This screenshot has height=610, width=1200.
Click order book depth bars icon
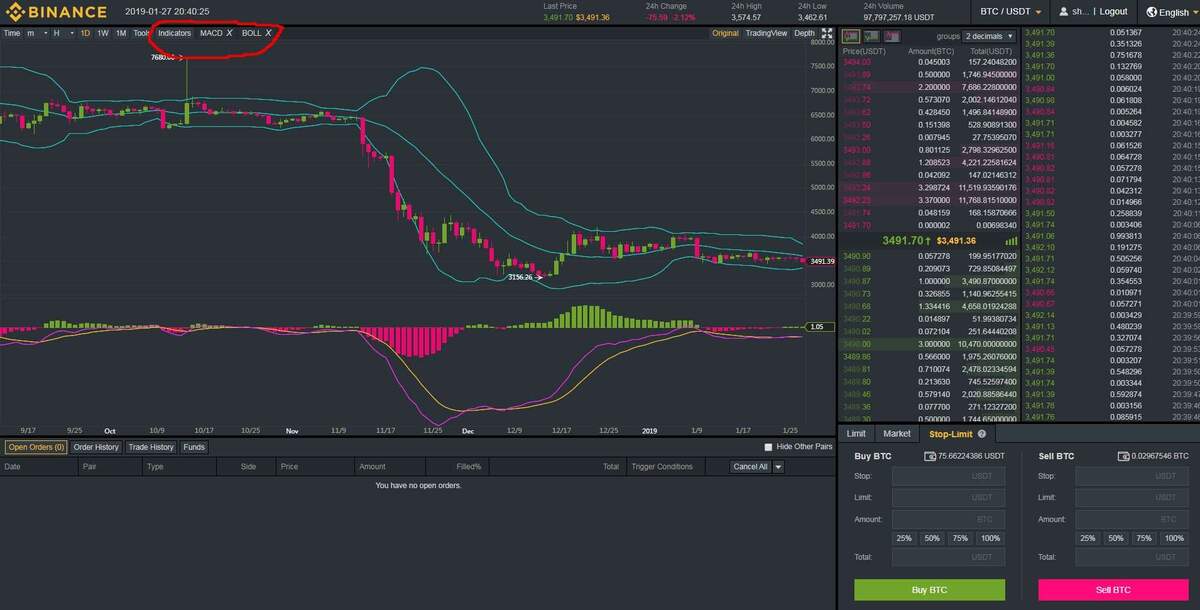coord(1011,241)
